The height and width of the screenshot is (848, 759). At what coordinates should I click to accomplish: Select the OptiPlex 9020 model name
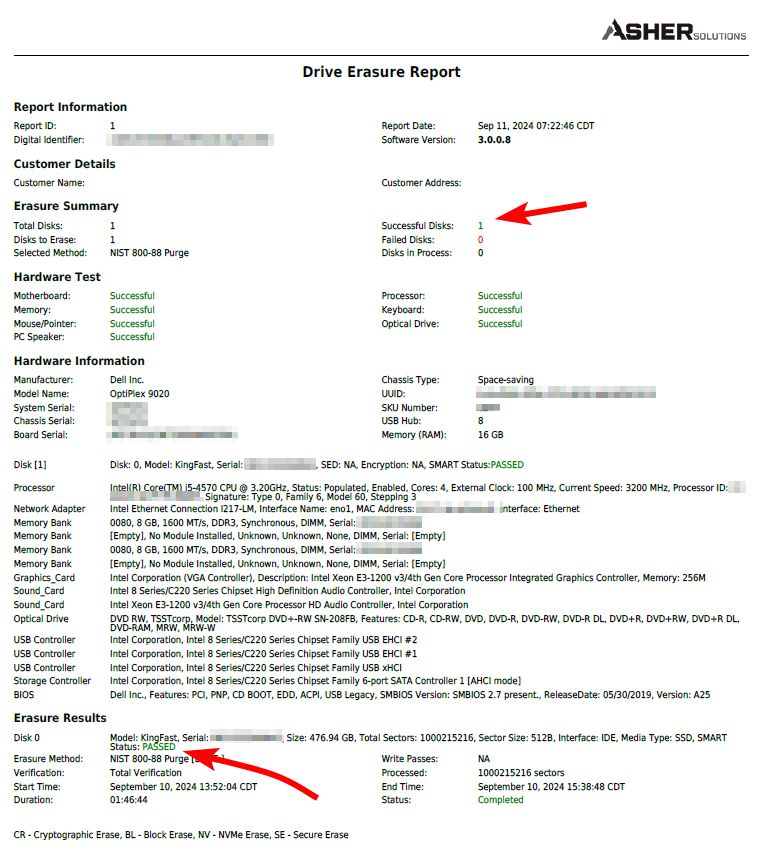click(139, 394)
